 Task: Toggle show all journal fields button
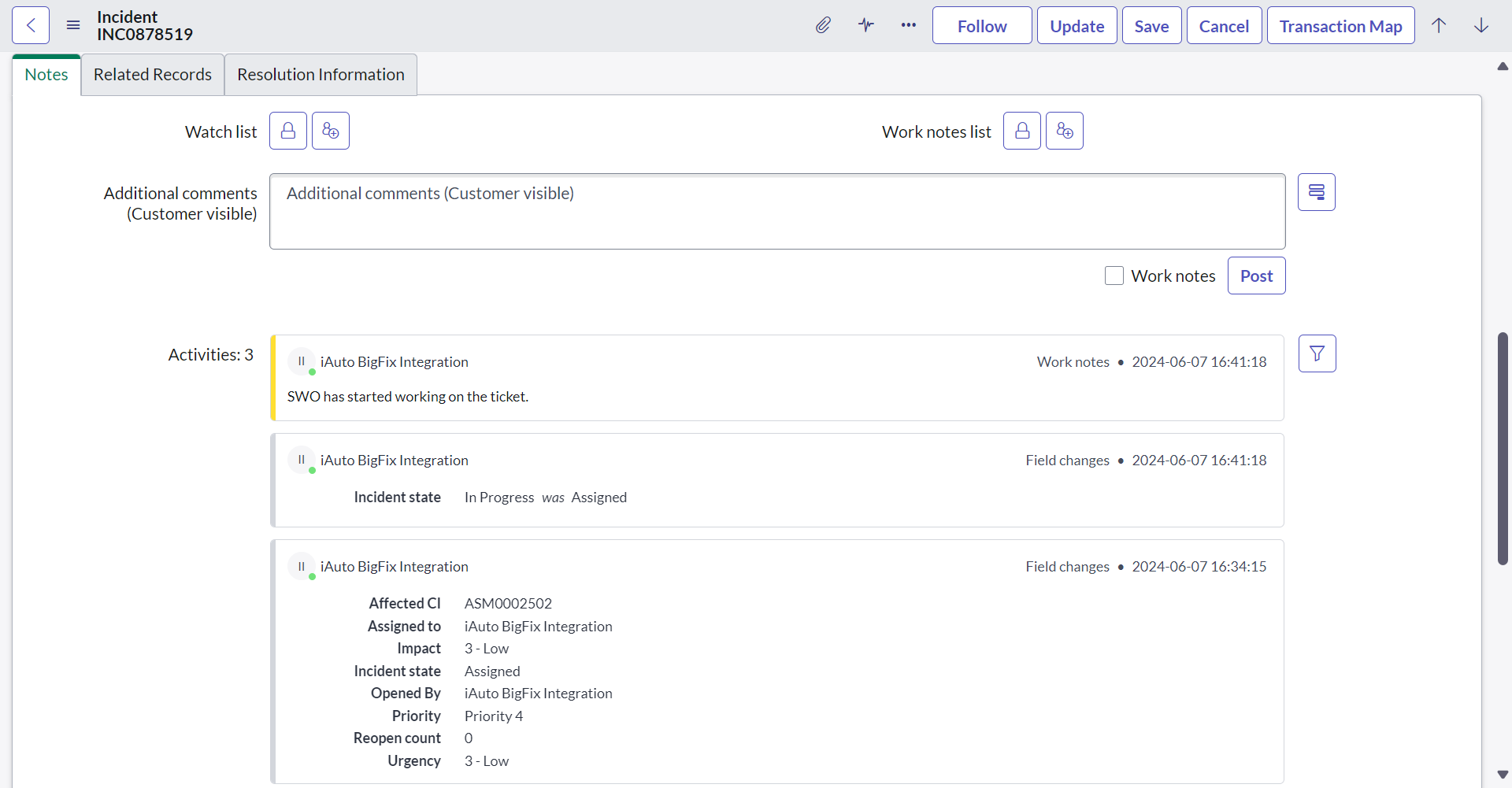click(x=1317, y=192)
